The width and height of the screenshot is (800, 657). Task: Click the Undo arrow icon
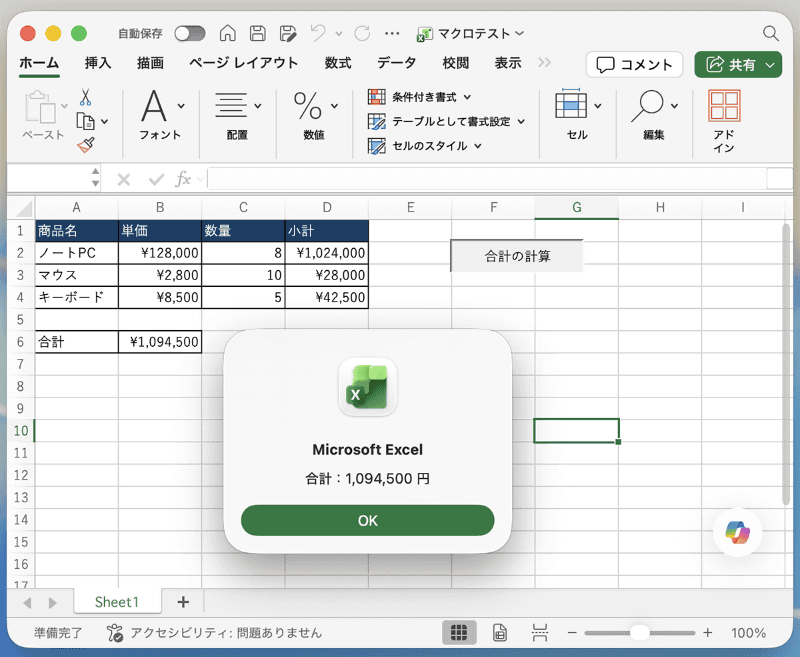(318, 33)
